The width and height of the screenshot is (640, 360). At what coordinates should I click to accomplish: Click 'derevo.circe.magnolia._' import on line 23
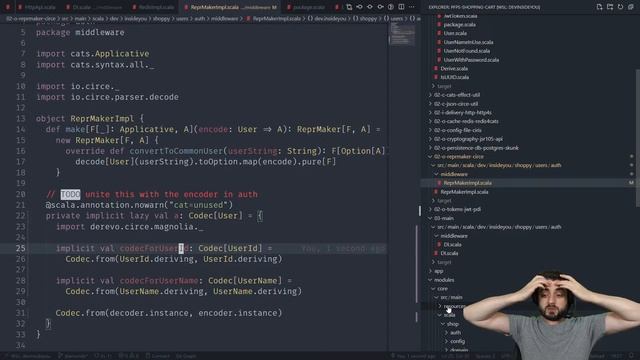(x=147, y=227)
